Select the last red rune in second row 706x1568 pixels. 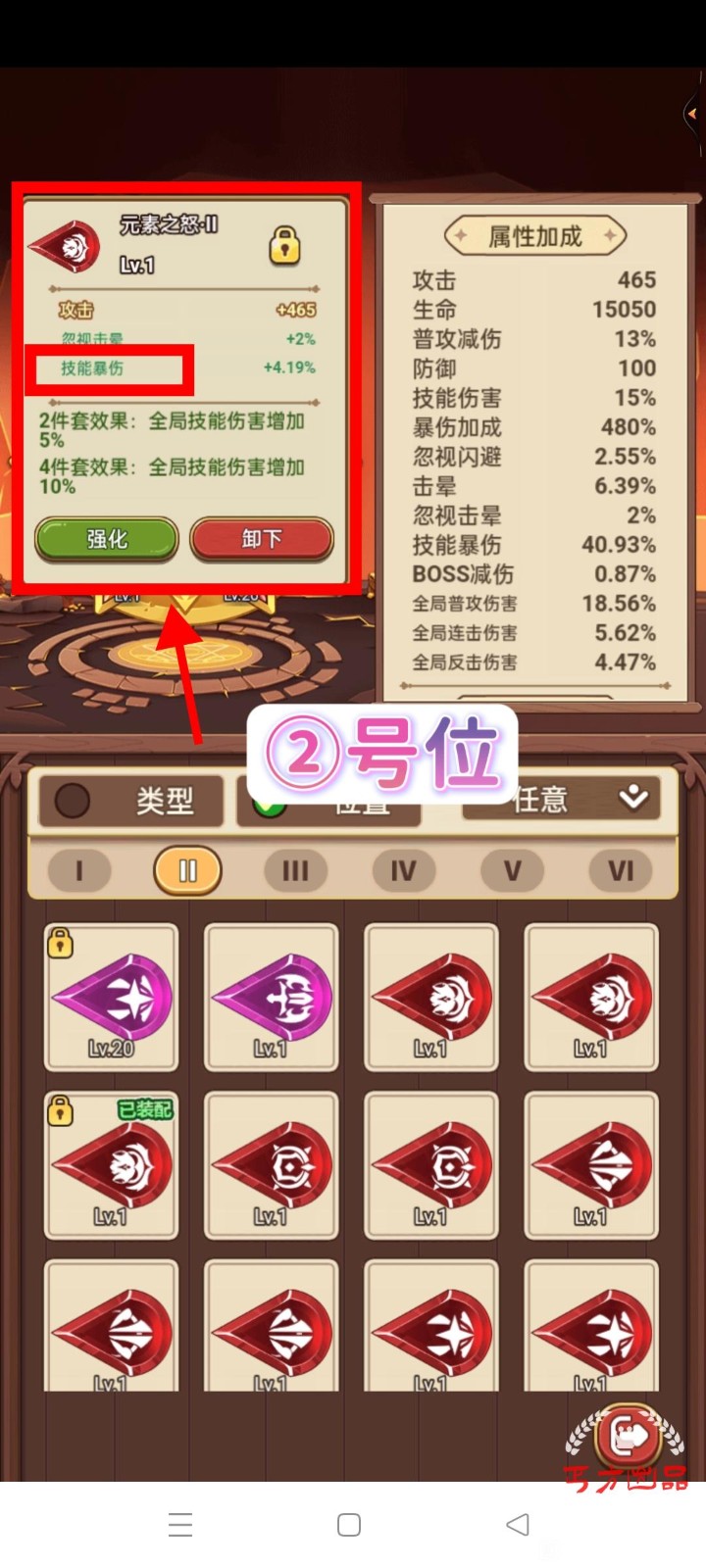pos(591,1166)
